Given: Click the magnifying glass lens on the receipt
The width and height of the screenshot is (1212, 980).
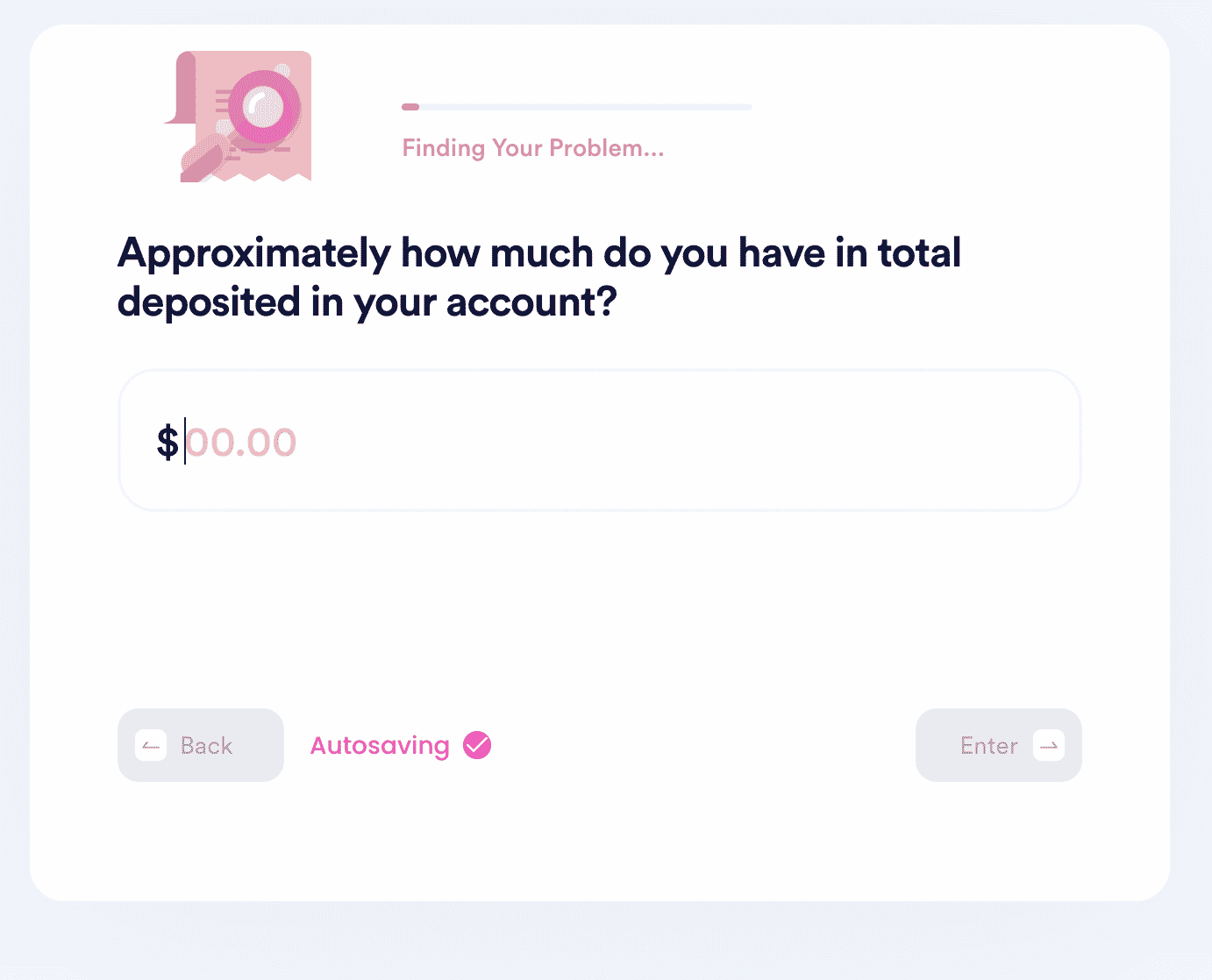Looking at the screenshot, I should [266, 106].
